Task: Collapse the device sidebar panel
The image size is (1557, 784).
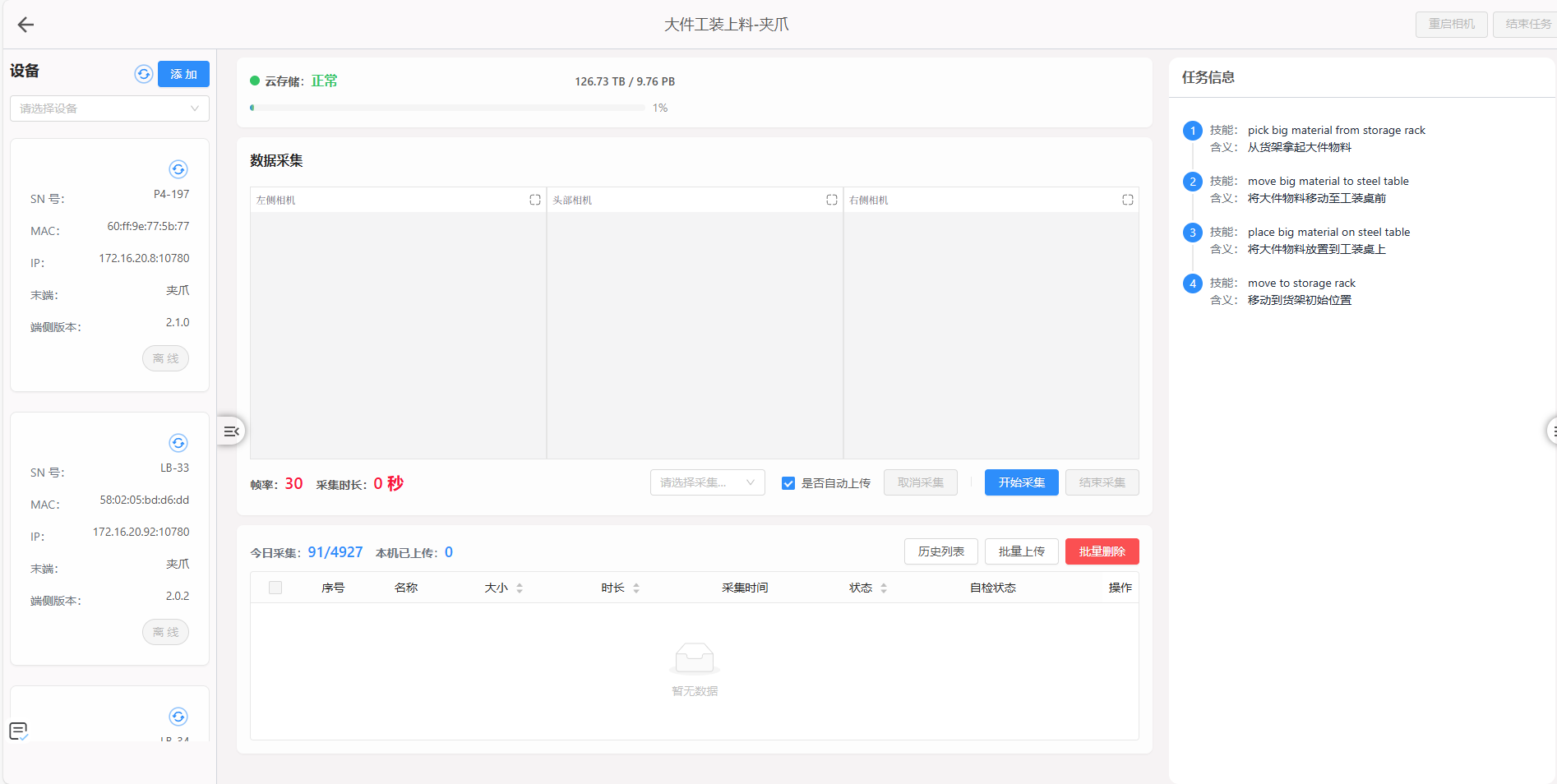Action: 231,431
